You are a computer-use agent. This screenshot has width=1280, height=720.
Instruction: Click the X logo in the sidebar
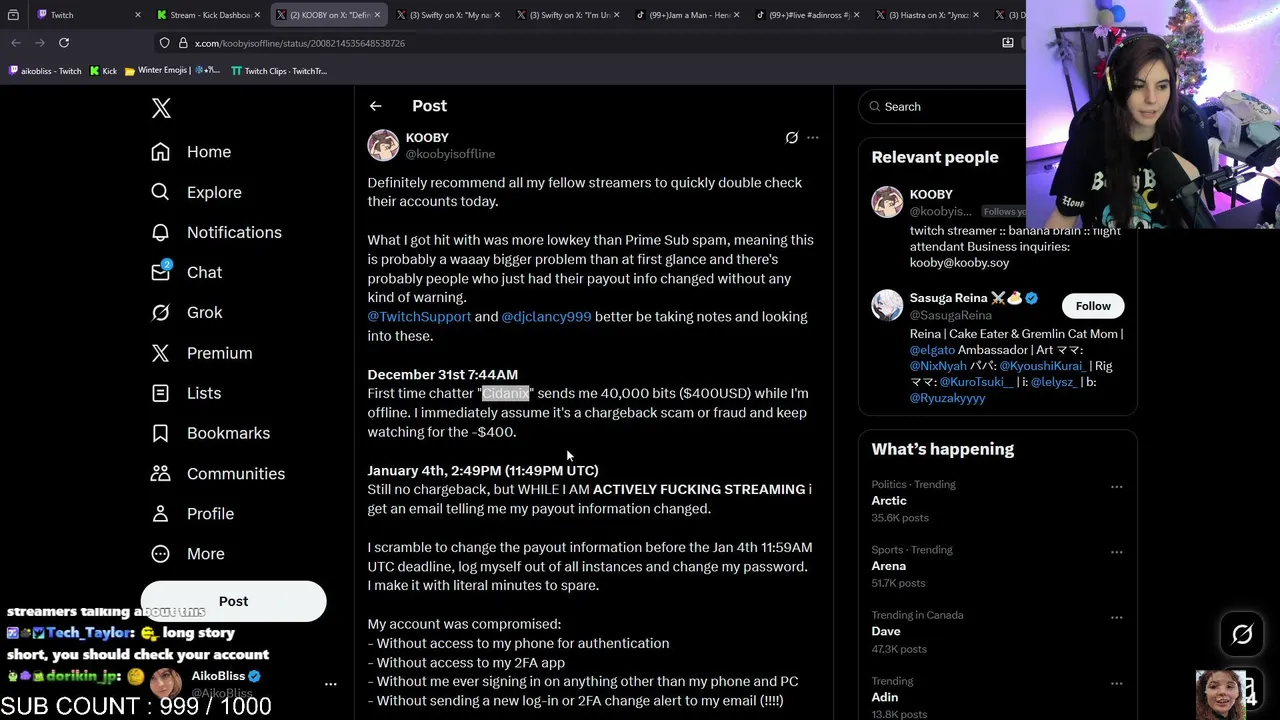161,108
